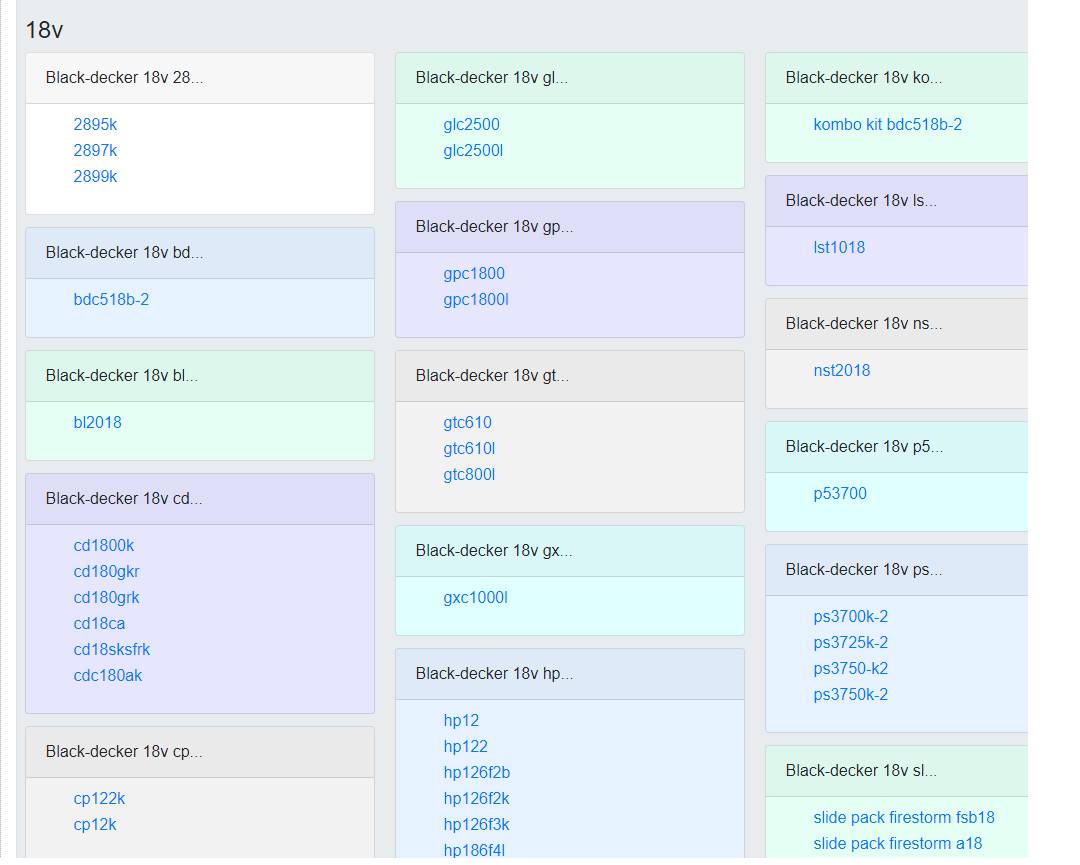Viewport: 1080px width, 865px height.
Task: Open the 2899k model link
Action: (95, 177)
